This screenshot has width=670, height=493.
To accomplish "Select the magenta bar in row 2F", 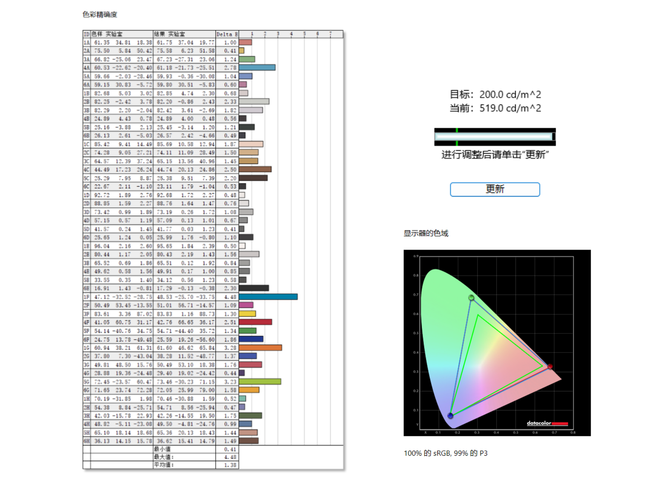I will [x=246, y=305].
